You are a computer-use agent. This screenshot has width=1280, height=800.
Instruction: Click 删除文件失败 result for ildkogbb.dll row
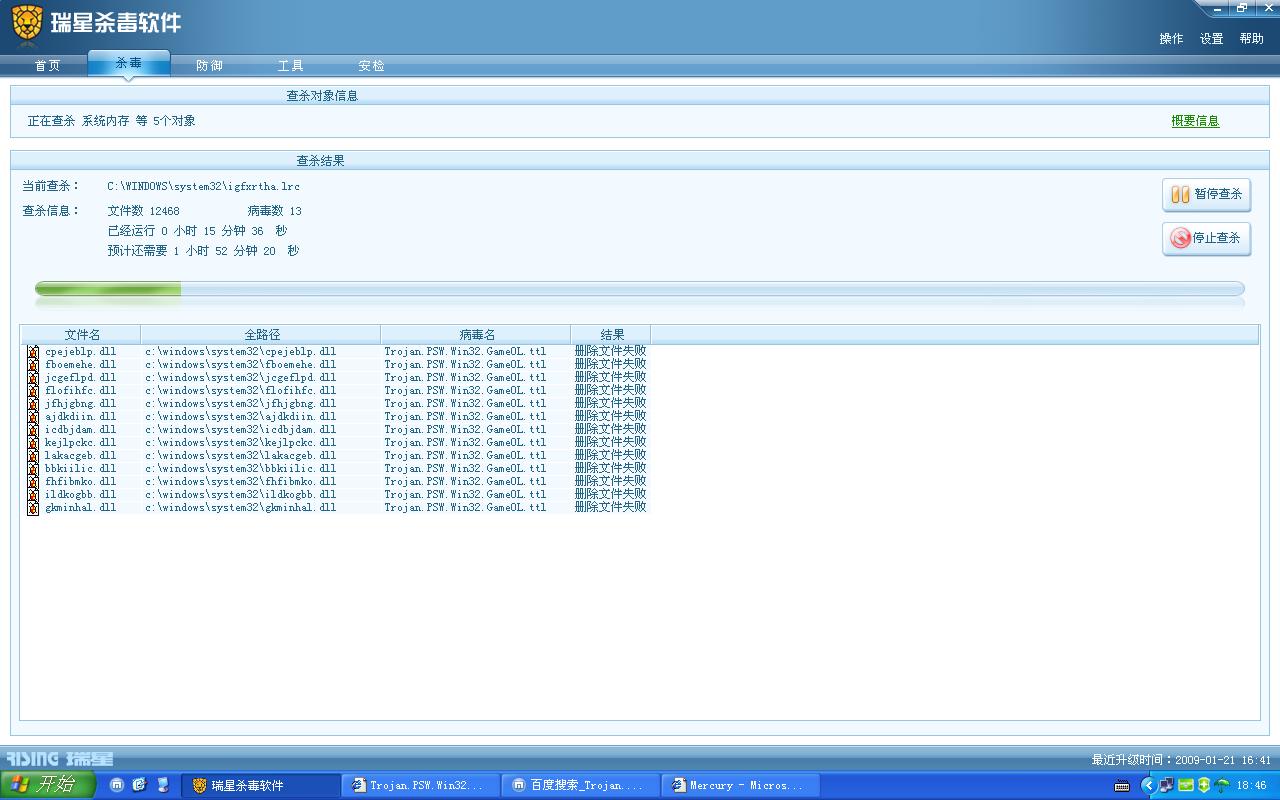coord(610,495)
